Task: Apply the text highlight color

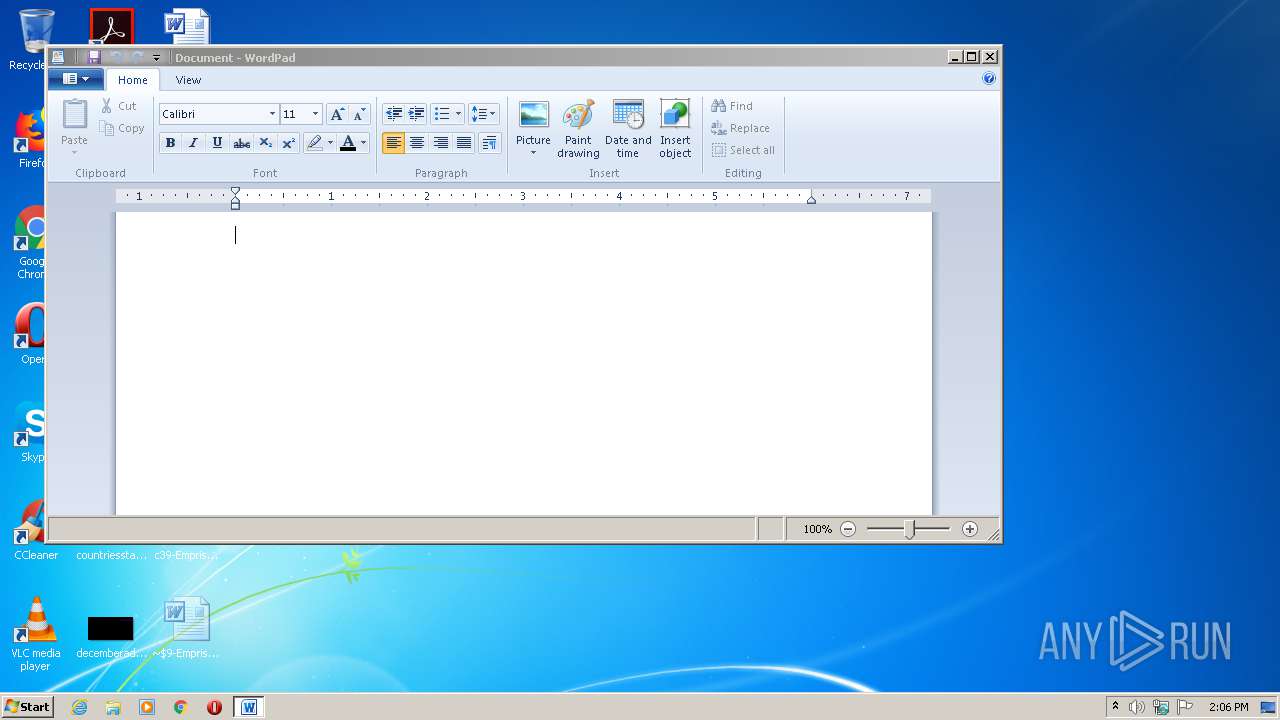Action: 315,143
